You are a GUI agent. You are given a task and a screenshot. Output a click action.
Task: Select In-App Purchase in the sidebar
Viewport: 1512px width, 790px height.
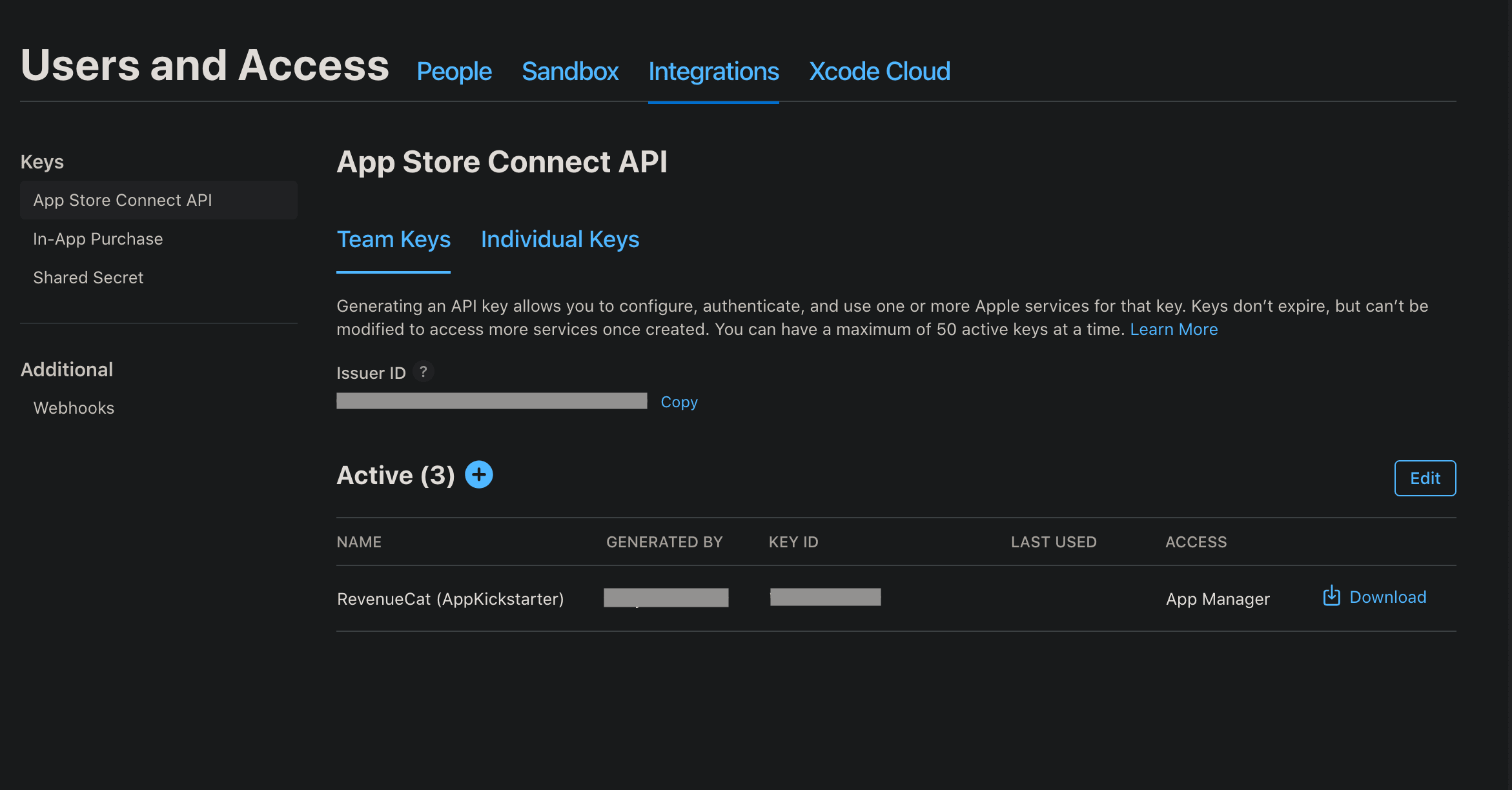click(97, 239)
